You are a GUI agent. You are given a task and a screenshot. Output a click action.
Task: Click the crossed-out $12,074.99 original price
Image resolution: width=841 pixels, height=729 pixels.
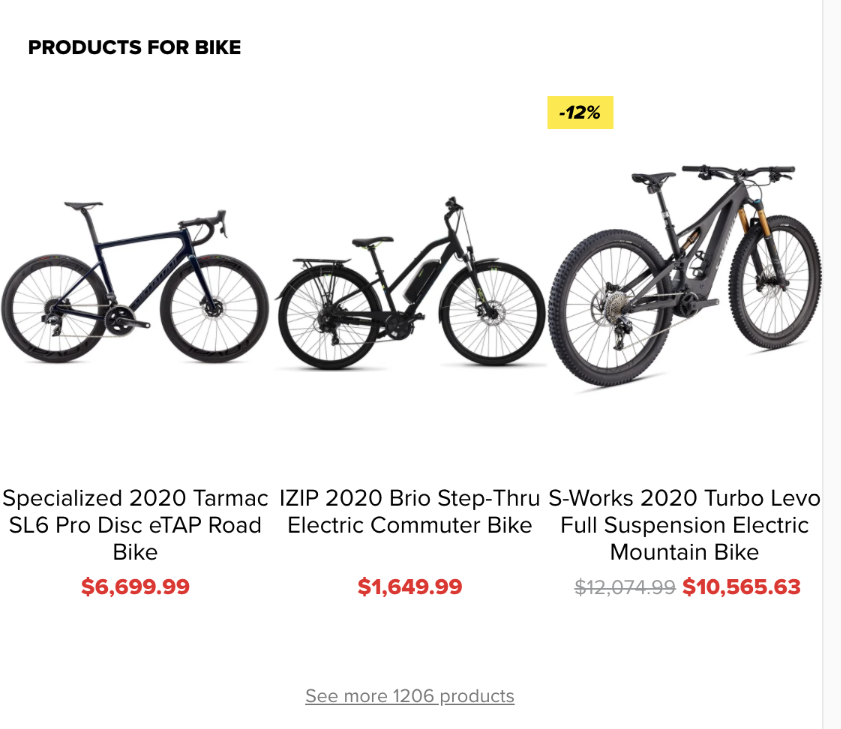pos(625,587)
